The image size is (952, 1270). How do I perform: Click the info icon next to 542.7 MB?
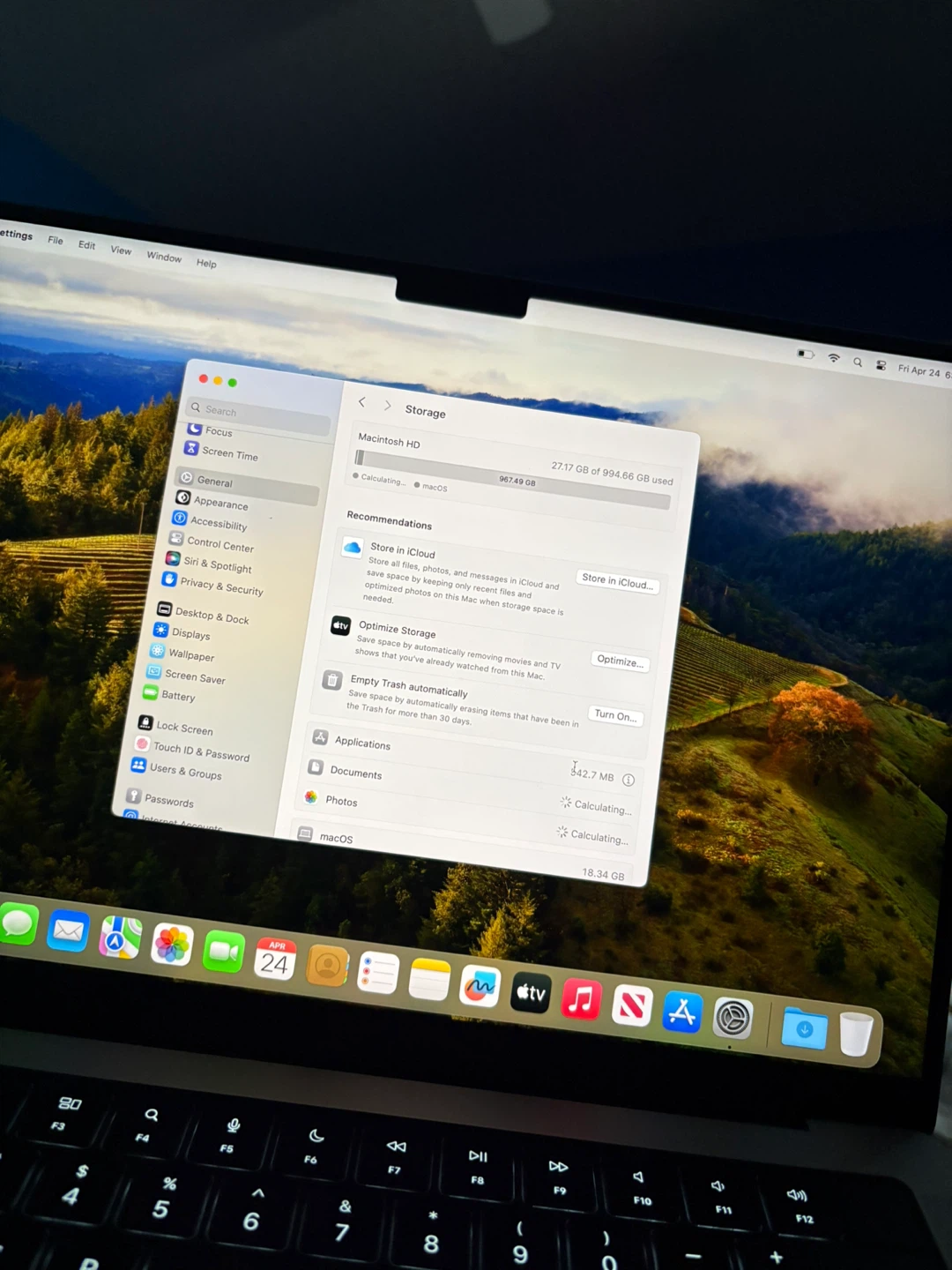click(x=628, y=780)
